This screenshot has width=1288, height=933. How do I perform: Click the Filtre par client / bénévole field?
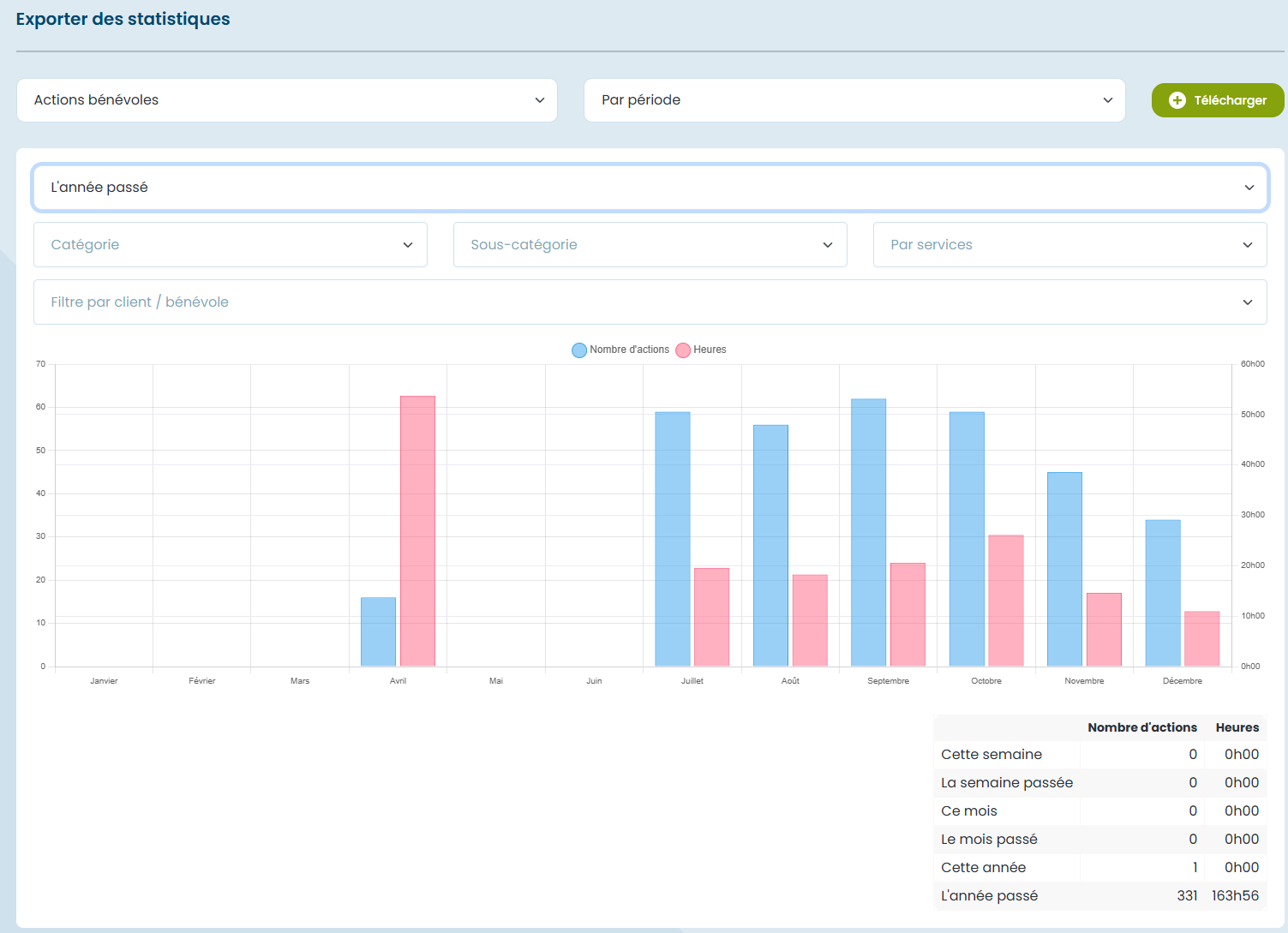[x=650, y=302]
